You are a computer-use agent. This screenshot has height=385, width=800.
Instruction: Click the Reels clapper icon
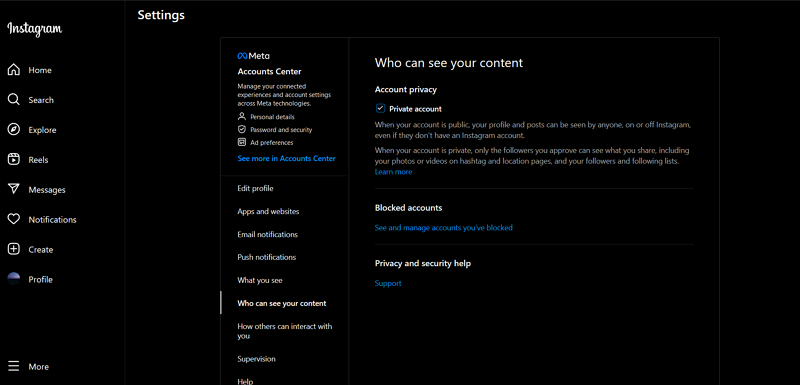(14, 160)
